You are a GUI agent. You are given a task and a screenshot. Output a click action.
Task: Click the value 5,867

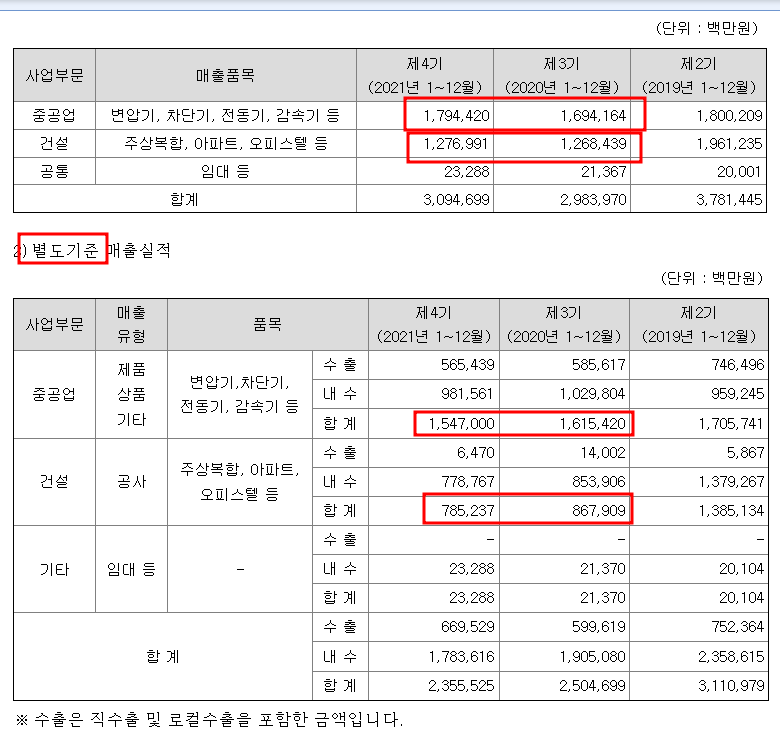coord(745,452)
